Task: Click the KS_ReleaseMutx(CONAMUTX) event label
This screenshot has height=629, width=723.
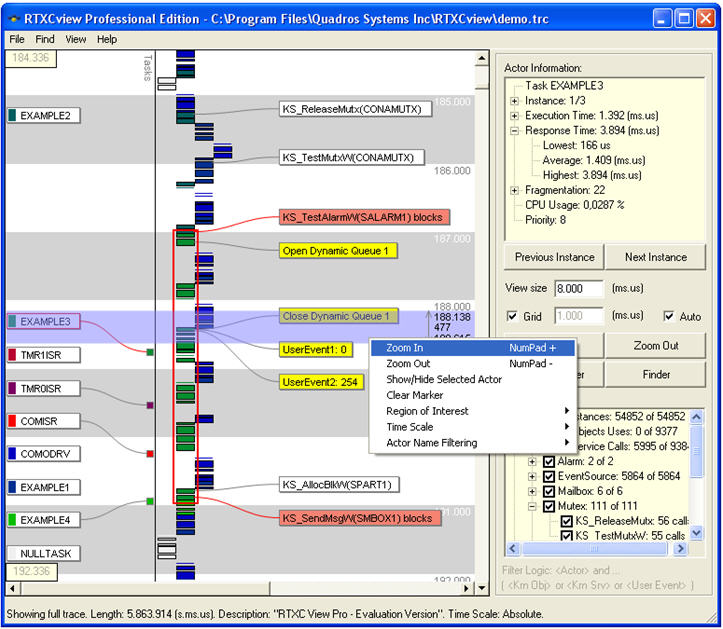Action: 356,109
